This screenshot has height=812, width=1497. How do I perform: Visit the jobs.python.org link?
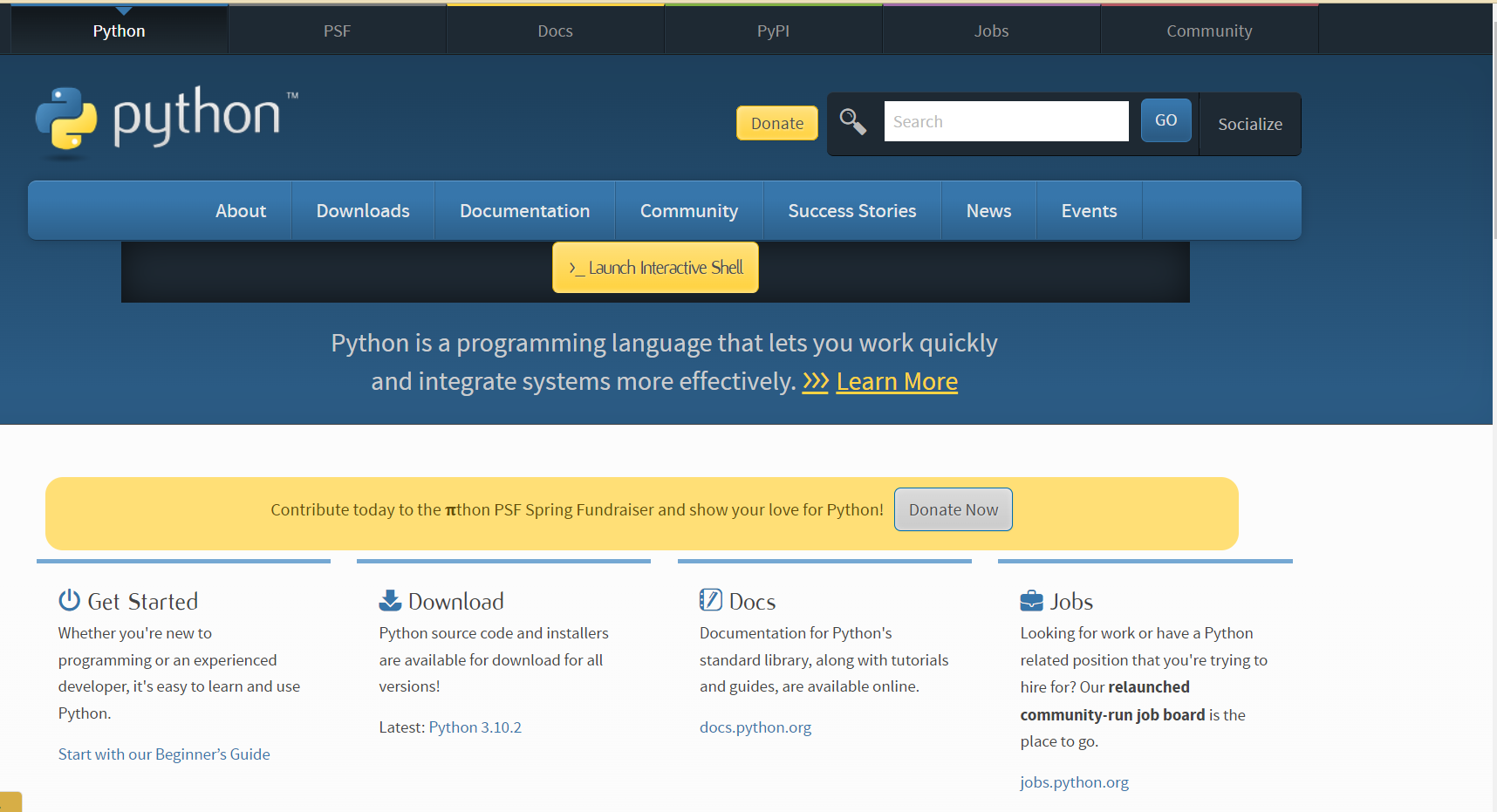point(1075,782)
